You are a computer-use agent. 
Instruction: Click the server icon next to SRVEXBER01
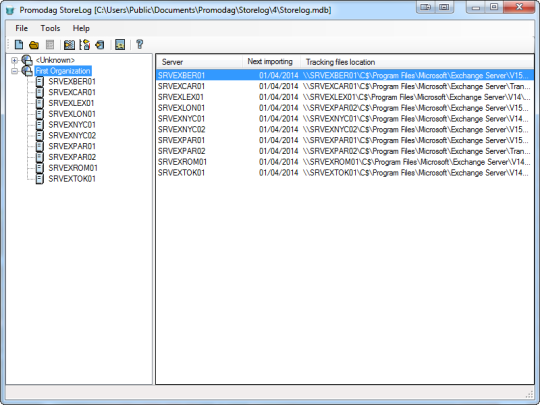40,82
